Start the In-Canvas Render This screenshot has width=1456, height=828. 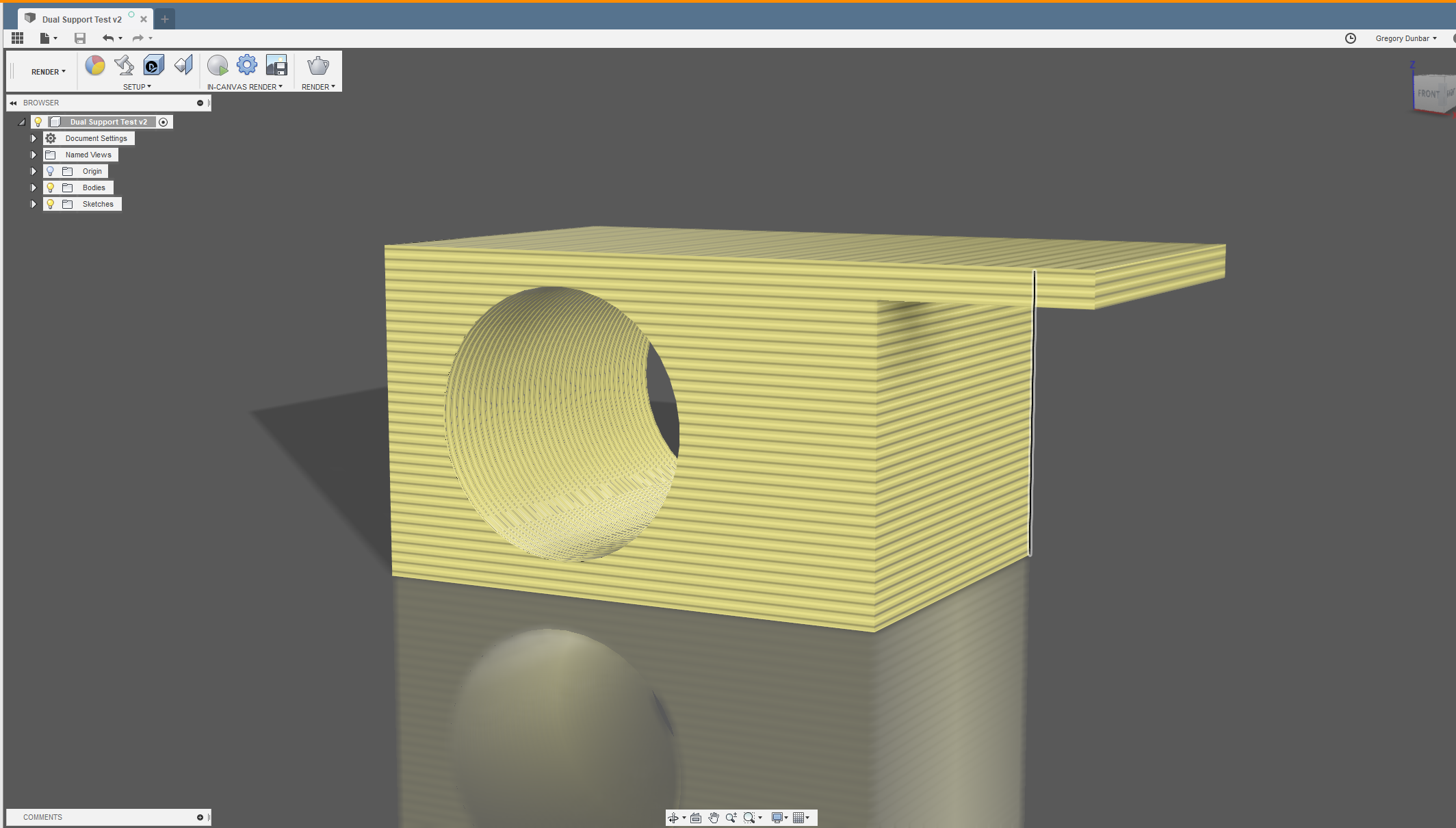pyautogui.click(x=218, y=66)
